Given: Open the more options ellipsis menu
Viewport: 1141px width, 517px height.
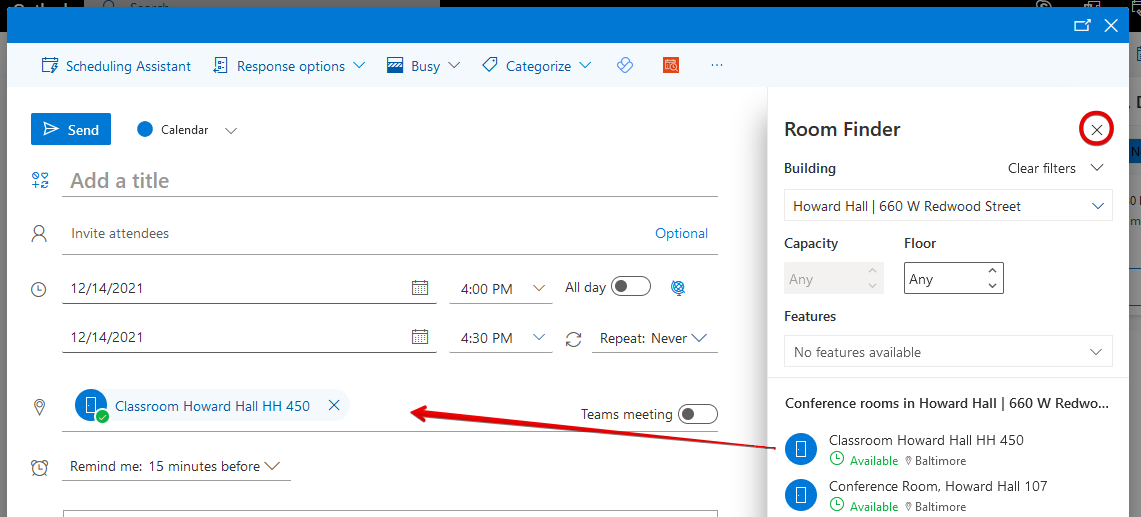Looking at the screenshot, I should [716, 65].
